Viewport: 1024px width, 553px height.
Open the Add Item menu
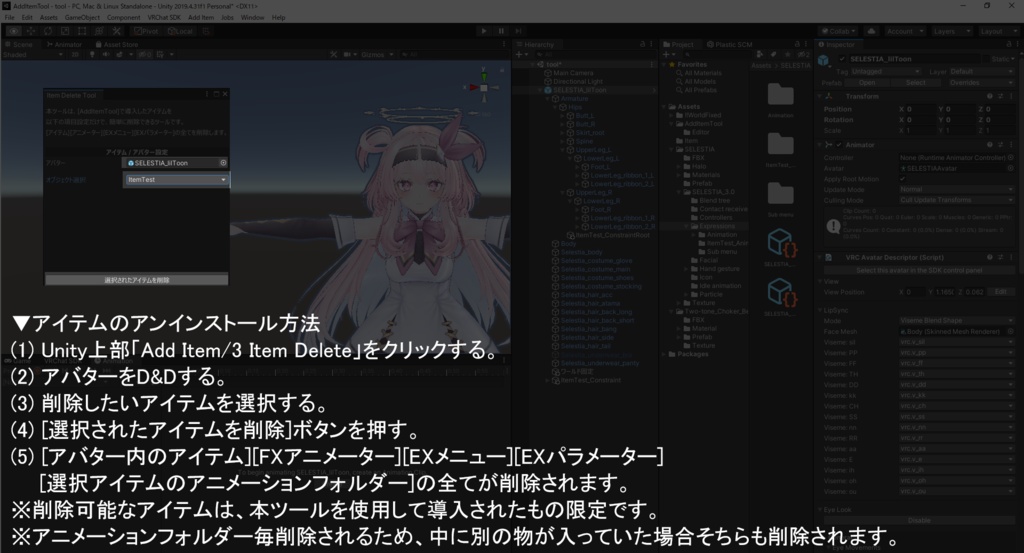click(x=201, y=18)
